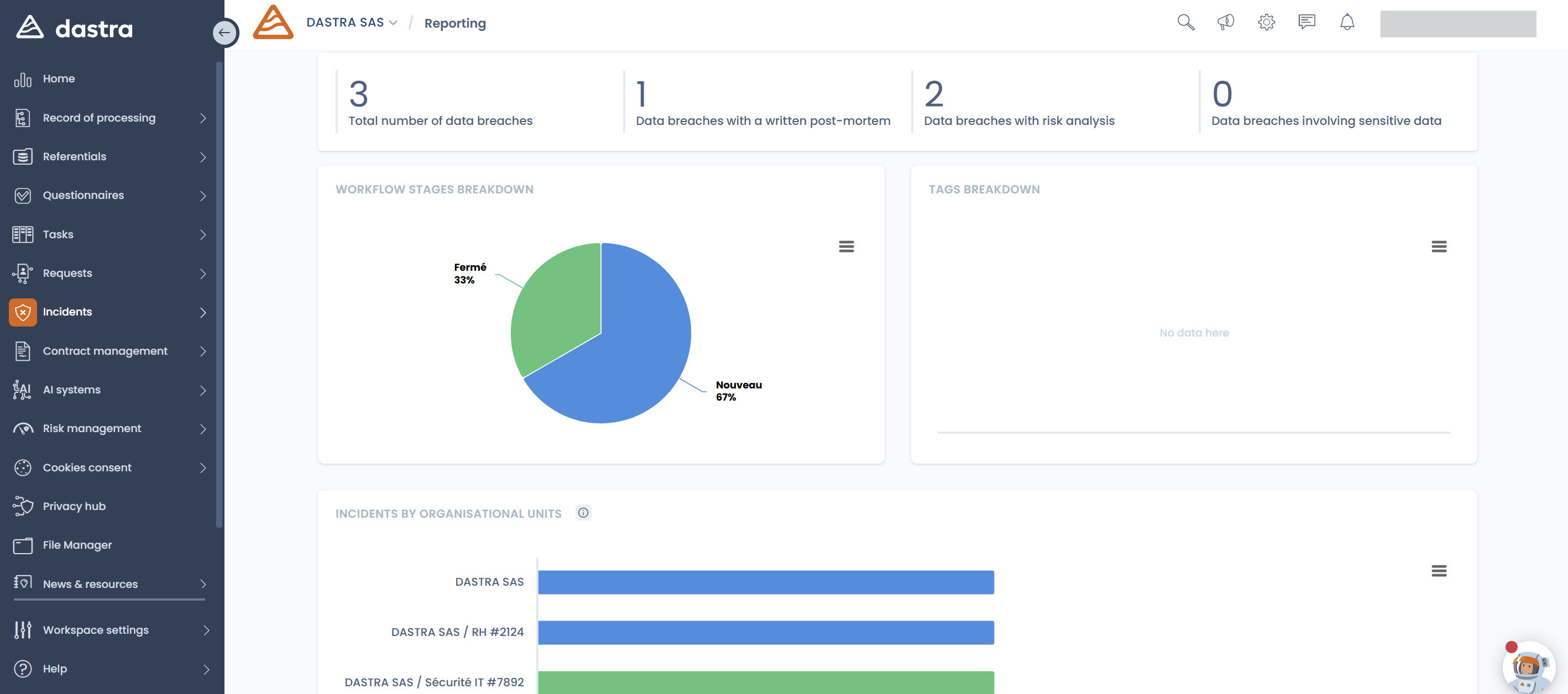Open the search magnifier icon
This screenshot has width=1568, height=694.
coord(1185,23)
